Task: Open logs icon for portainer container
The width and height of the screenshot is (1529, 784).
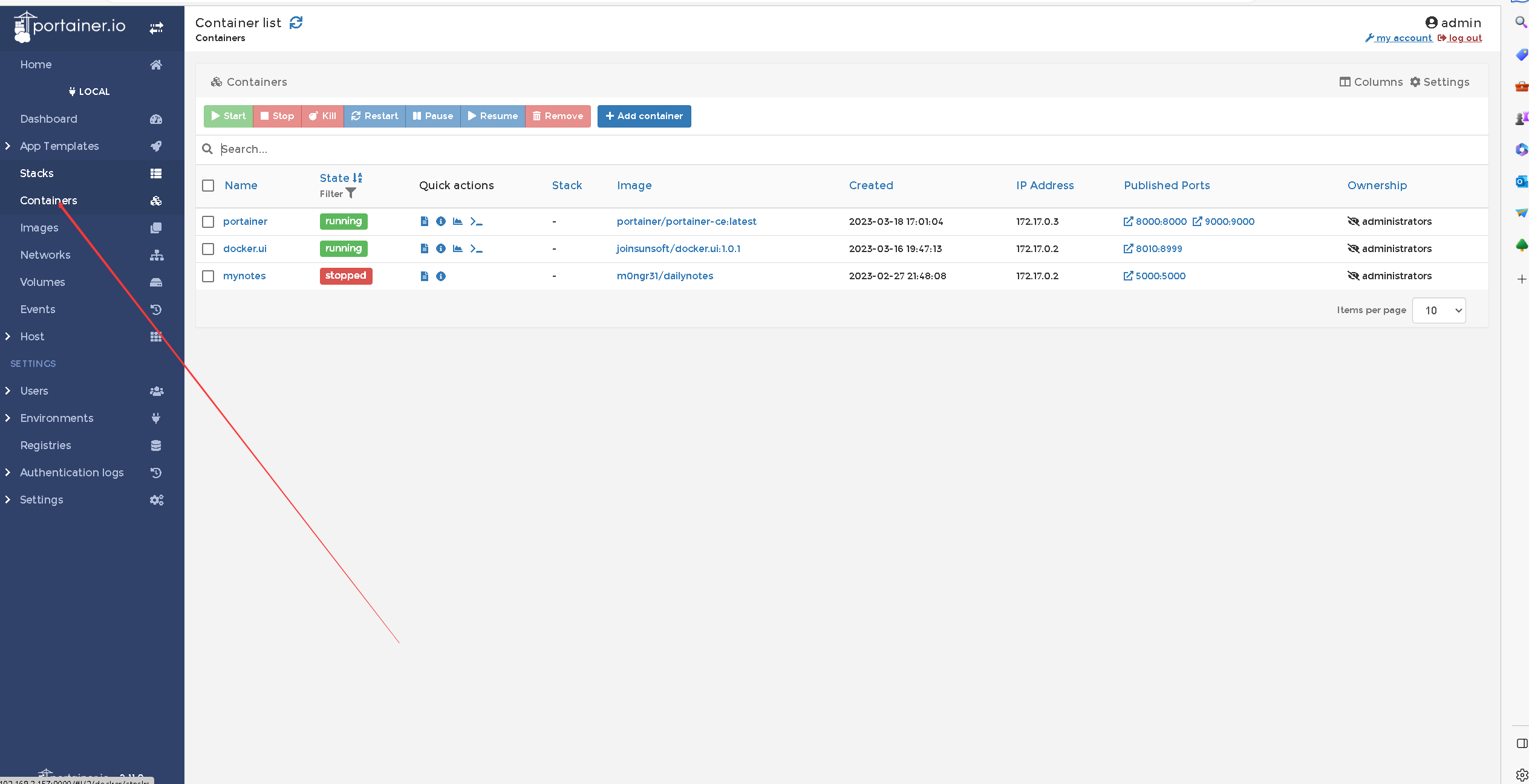Action: (x=424, y=221)
